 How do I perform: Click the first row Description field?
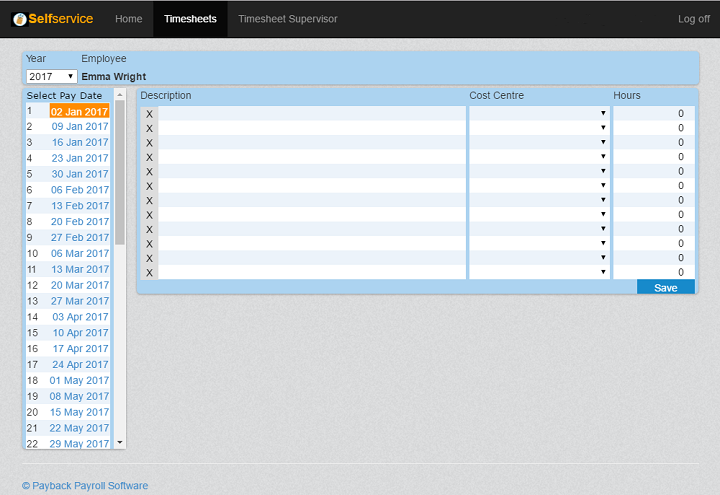pyautogui.click(x=312, y=114)
